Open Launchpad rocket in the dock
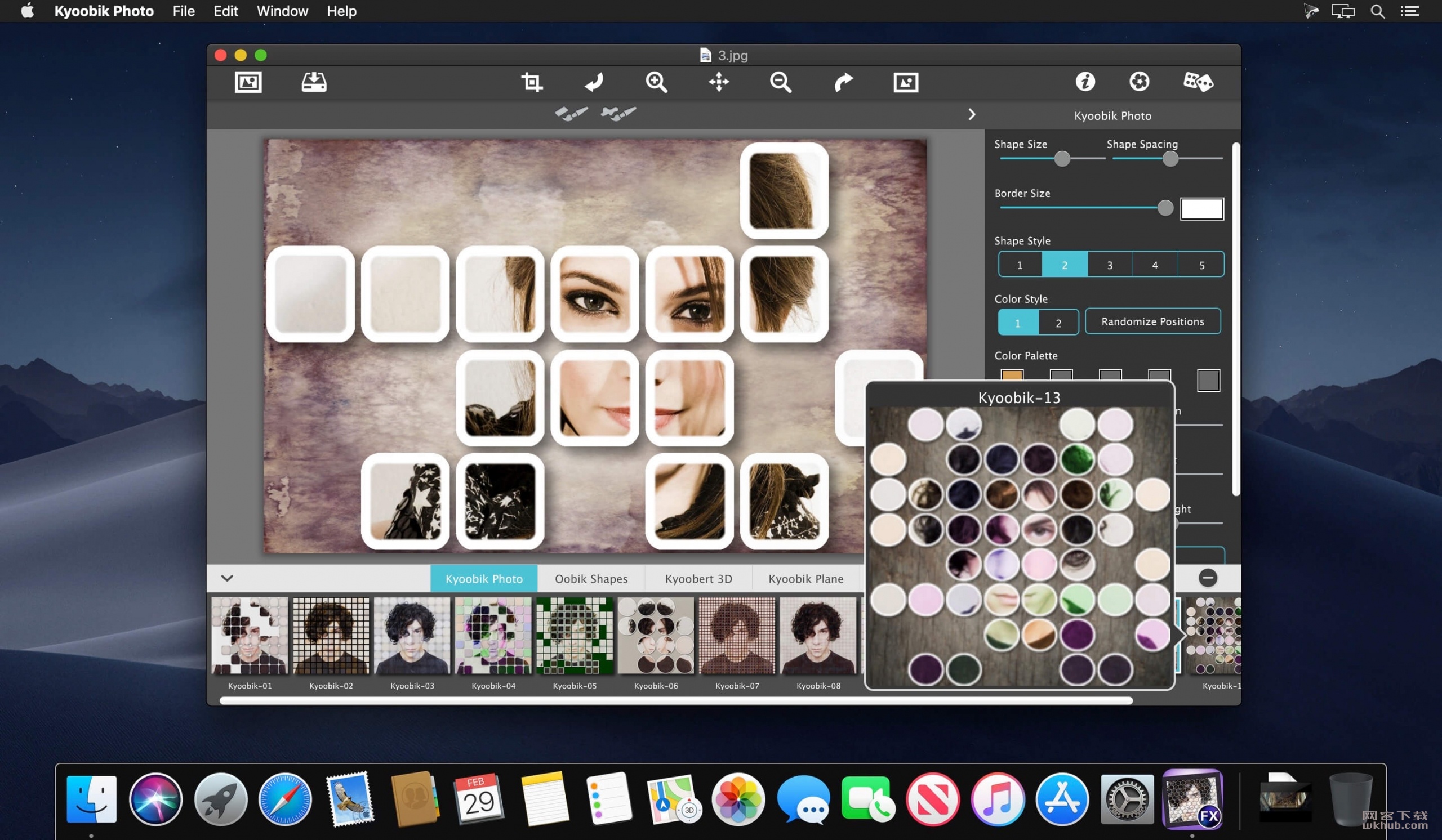1442x840 pixels. tap(220, 799)
